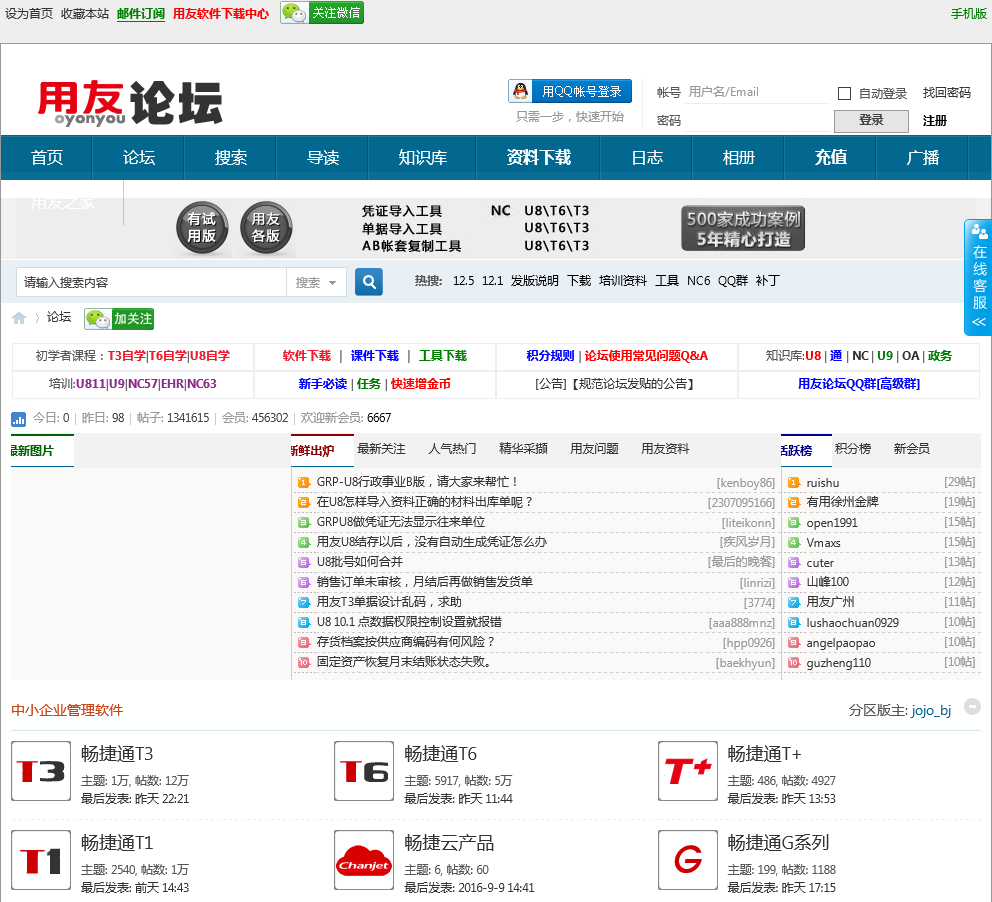Open the Chanjet cloud product logo
The width and height of the screenshot is (992, 902).
[x=364, y=860]
